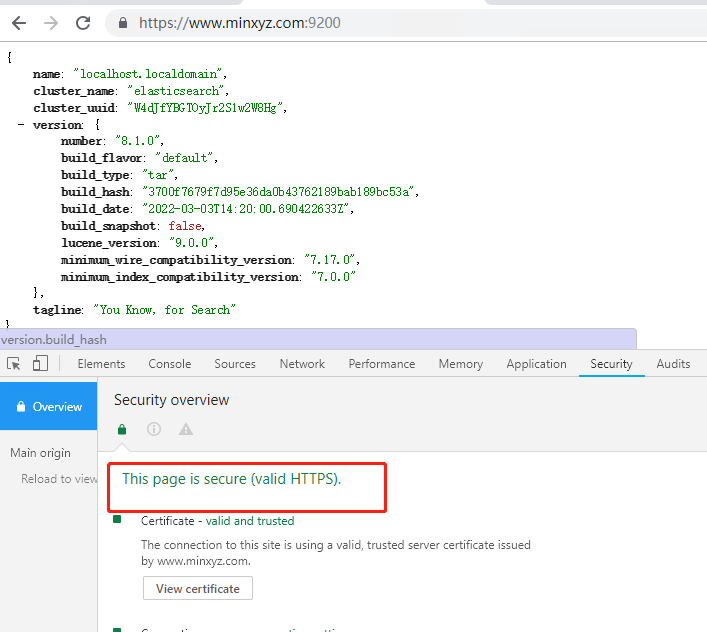This screenshot has height=632, width=707.
Task: Click the green square beside Certificate
Action: tap(117, 519)
